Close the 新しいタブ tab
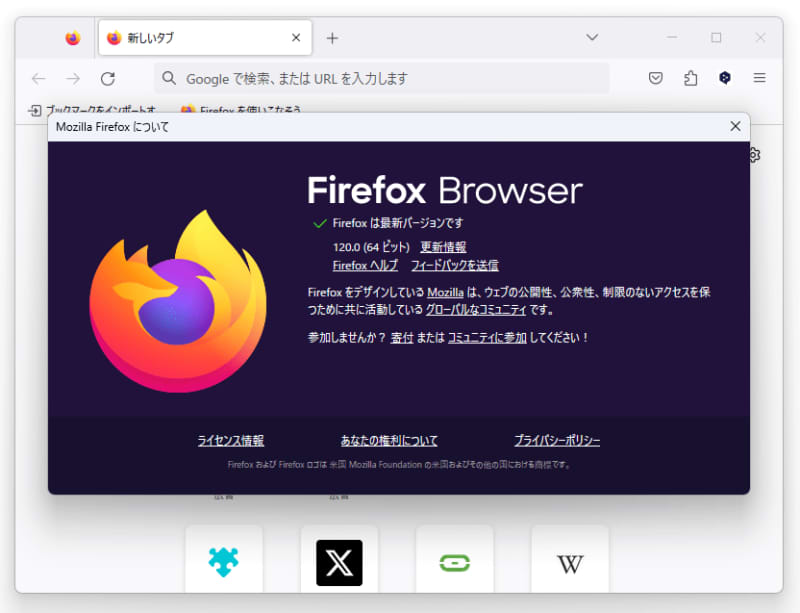The image size is (800, 613). pos(296,38)
